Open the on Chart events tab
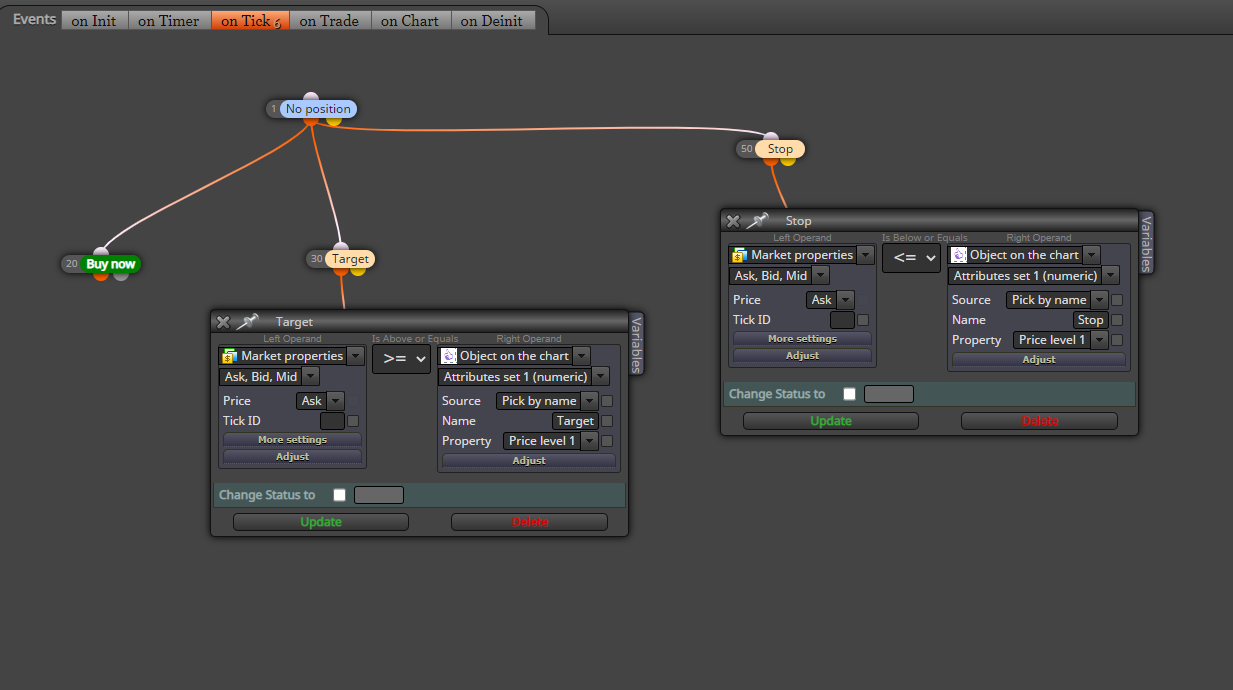 click(x=410, y=20)
